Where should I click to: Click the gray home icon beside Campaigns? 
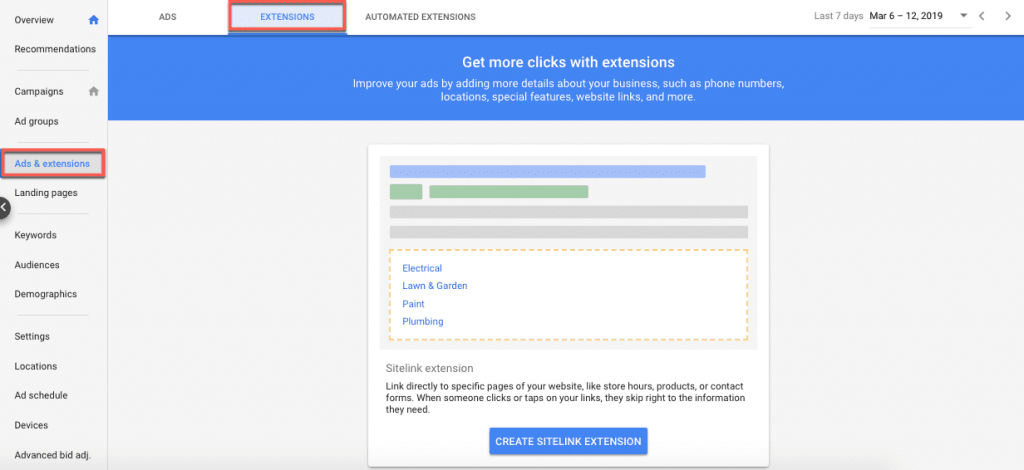pos(93,91)
